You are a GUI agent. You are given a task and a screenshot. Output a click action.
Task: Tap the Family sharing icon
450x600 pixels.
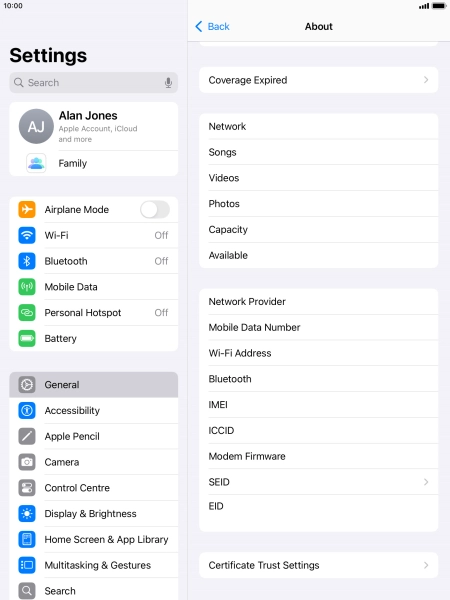[36, 163]
